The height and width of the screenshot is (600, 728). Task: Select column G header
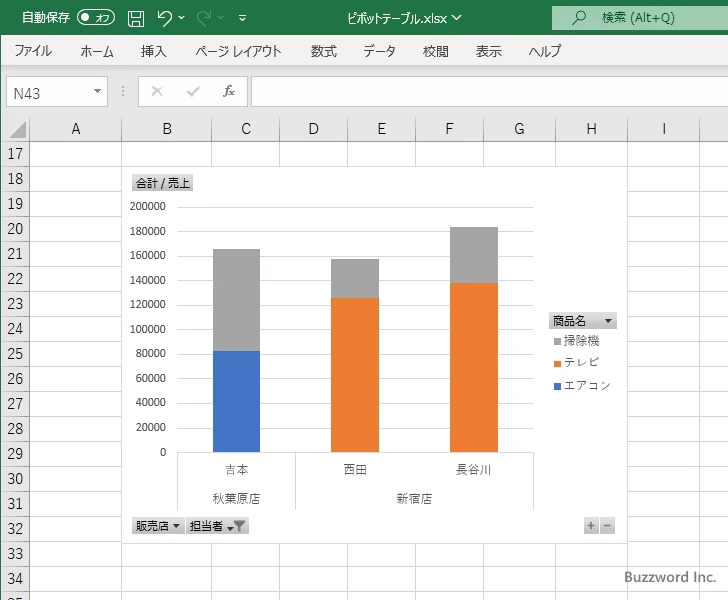coord(519,129)
